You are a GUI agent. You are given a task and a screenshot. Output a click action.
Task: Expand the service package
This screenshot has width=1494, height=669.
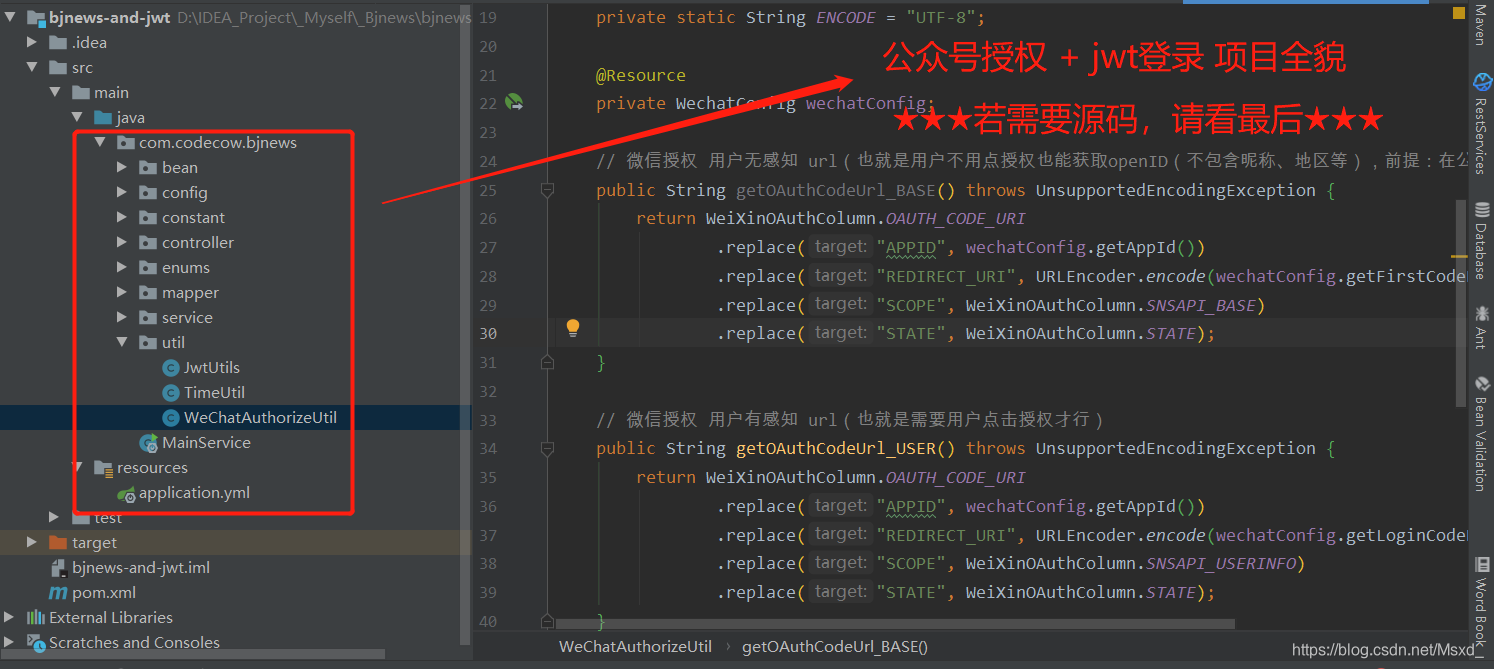click(x=122, y=318)
